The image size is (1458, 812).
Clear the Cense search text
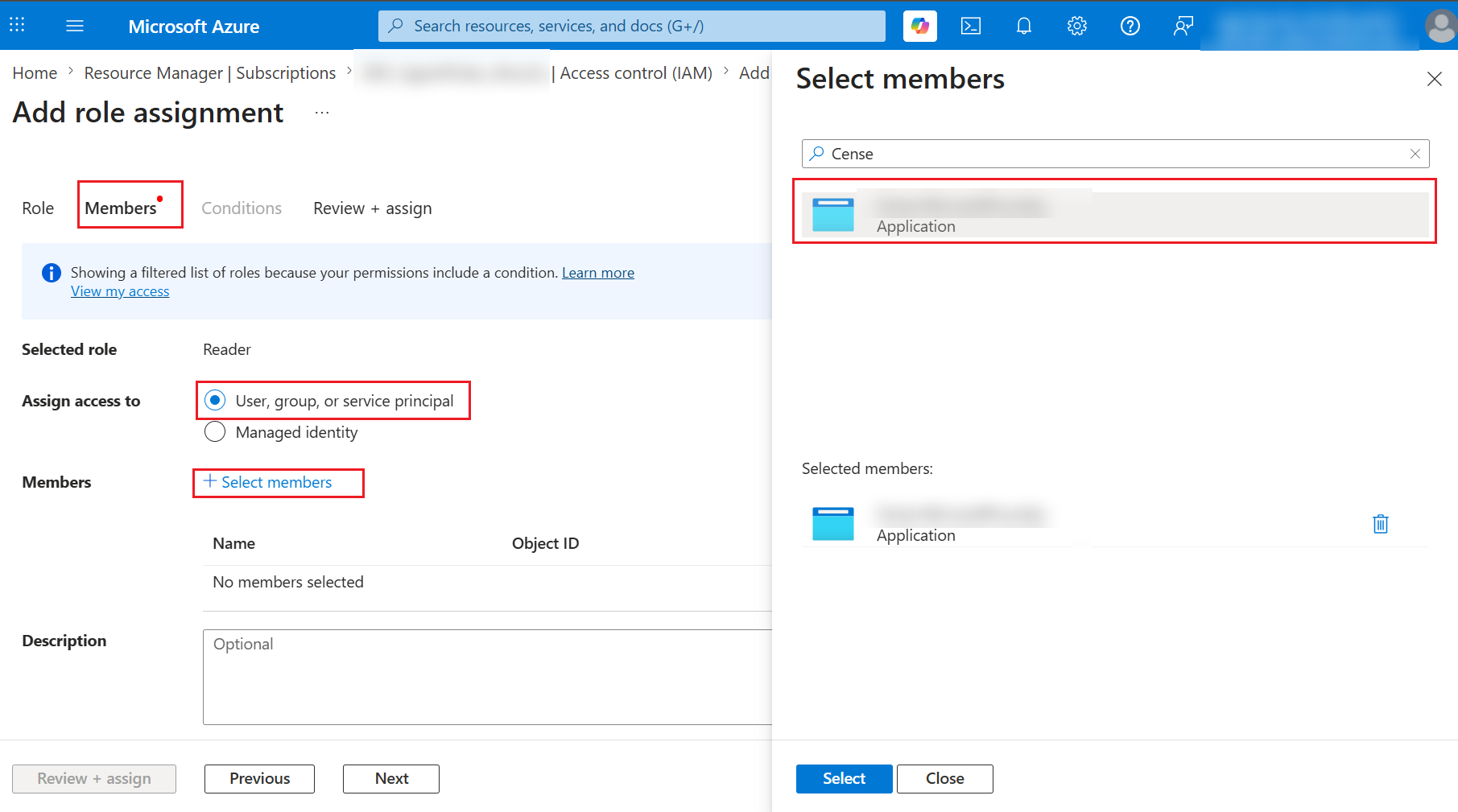tap(1415, 154)
